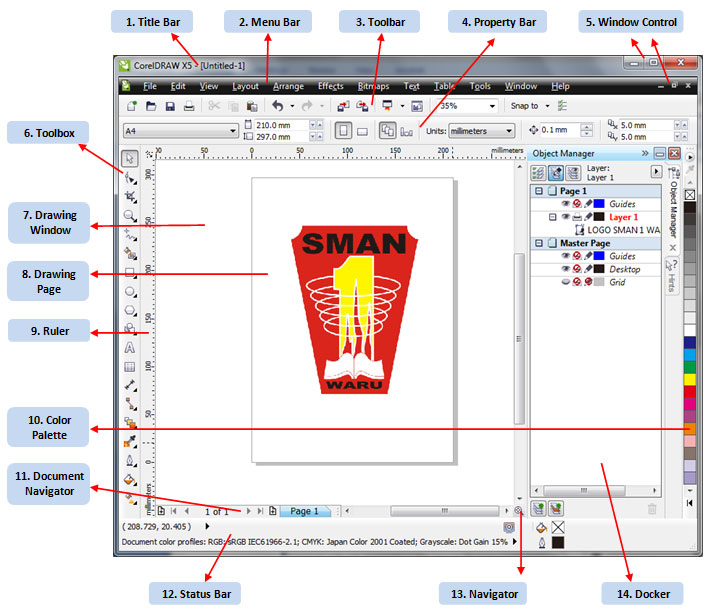Click the New document icon
Image resolution: width=711 pixels, height=616 pixels.
coord(132,106)
